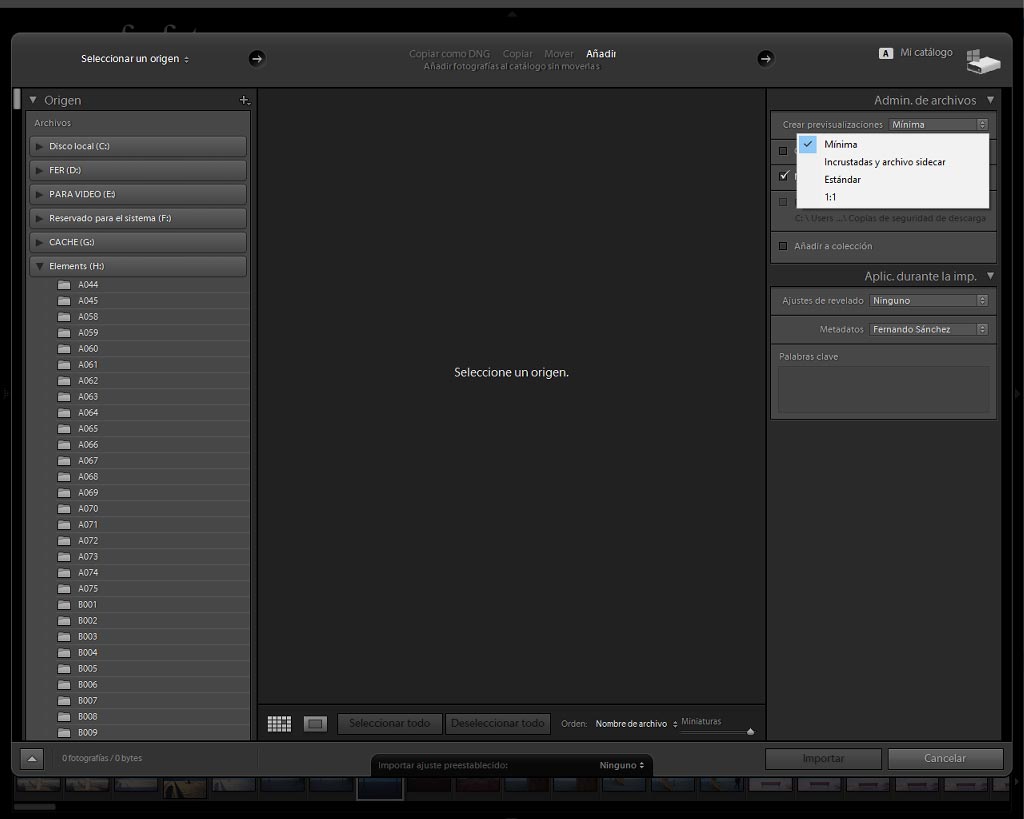This screenshot has width=1024, height=819.
Task: Open the Importar ajuste preestablecido dropdown
Action: pyautogui.click(x=622, y=765)
